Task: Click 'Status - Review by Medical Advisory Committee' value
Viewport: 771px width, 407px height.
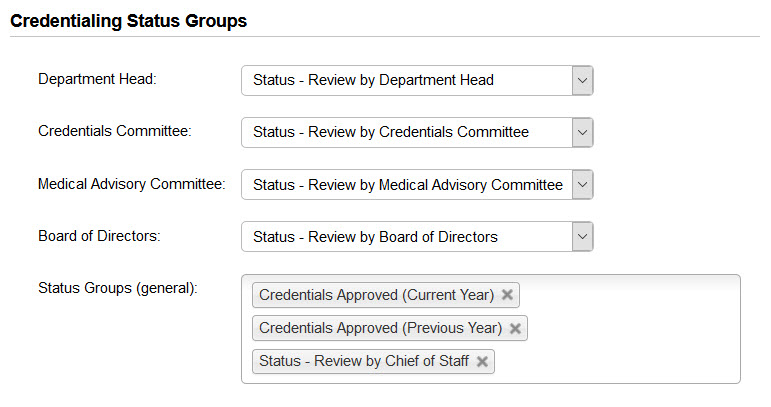Action: (407, 184)
